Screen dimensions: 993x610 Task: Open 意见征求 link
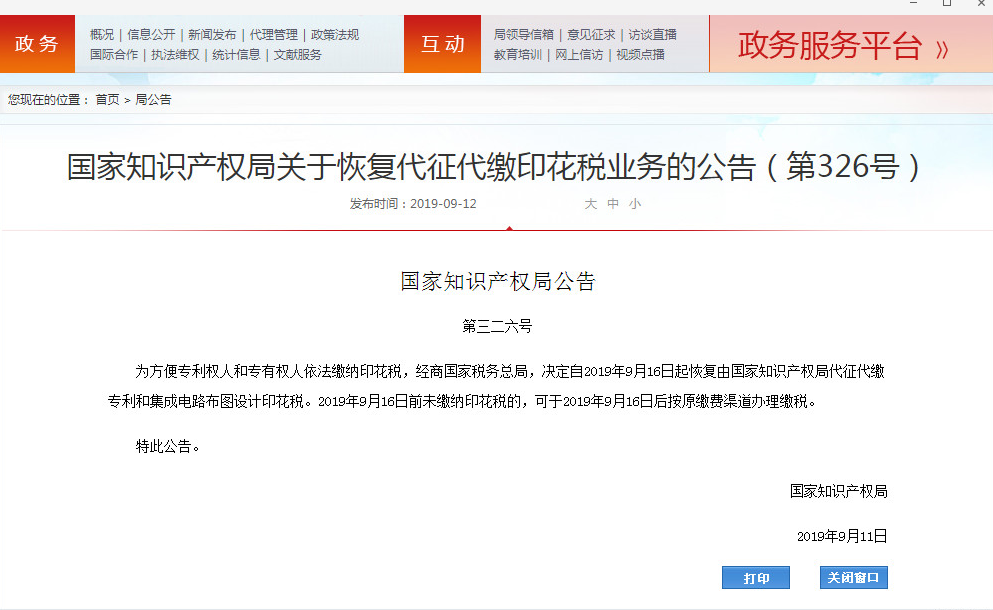591,35
